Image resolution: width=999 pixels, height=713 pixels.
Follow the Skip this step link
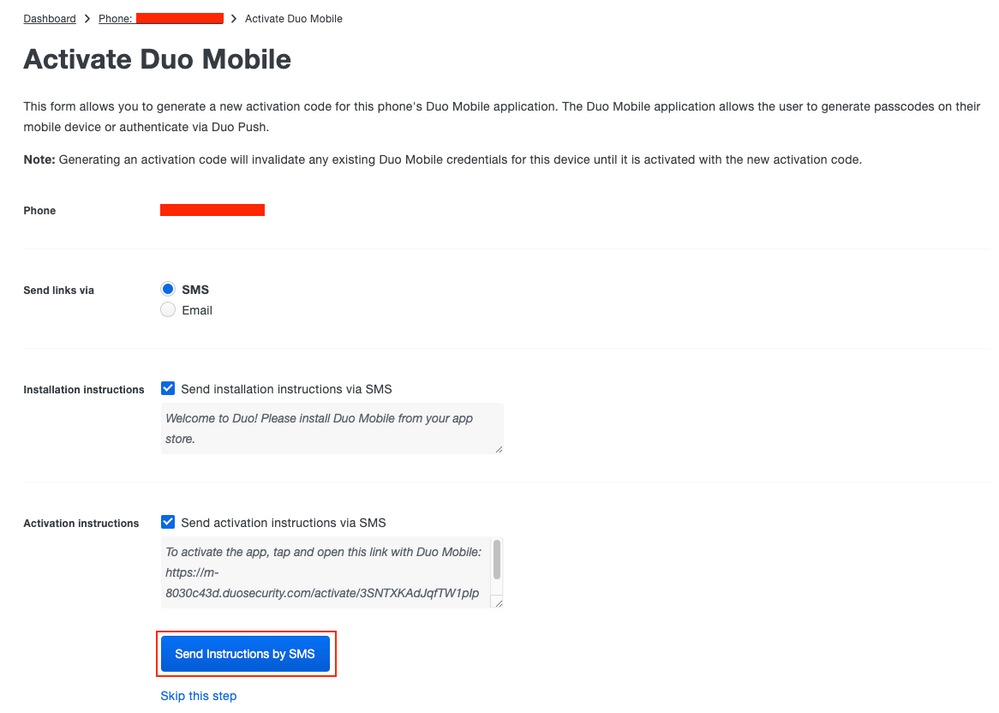(x=198, y=695)
